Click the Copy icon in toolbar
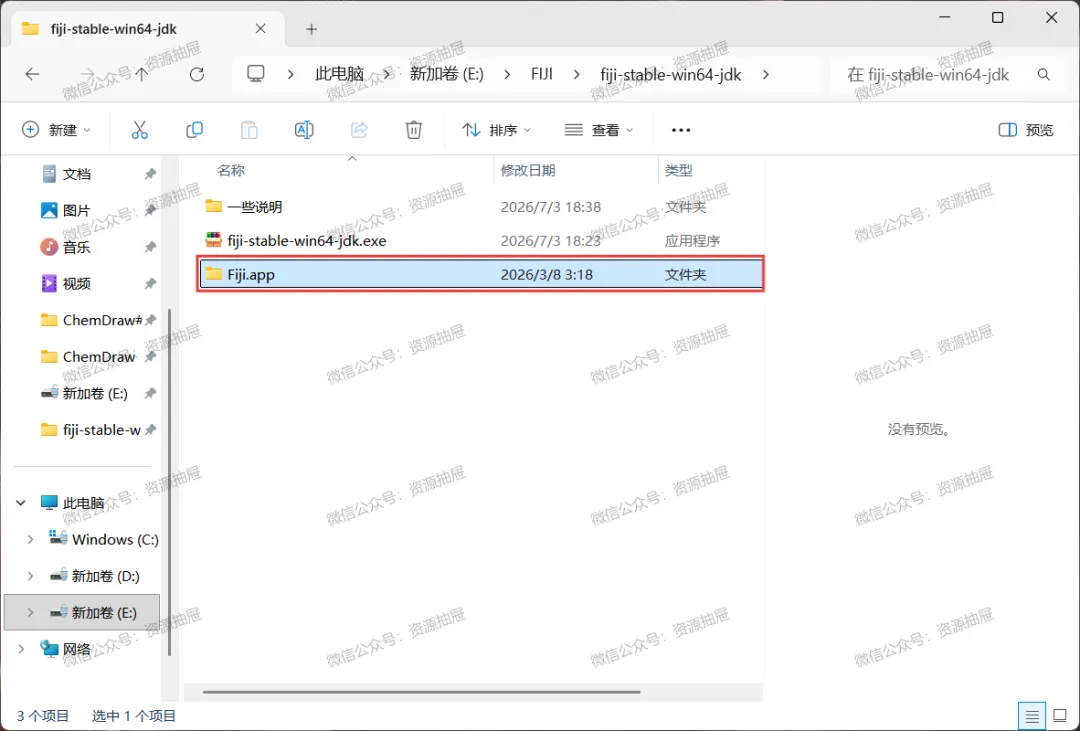Image resolution: width=1080 pixels, height=731 pixels. (194, 130)
